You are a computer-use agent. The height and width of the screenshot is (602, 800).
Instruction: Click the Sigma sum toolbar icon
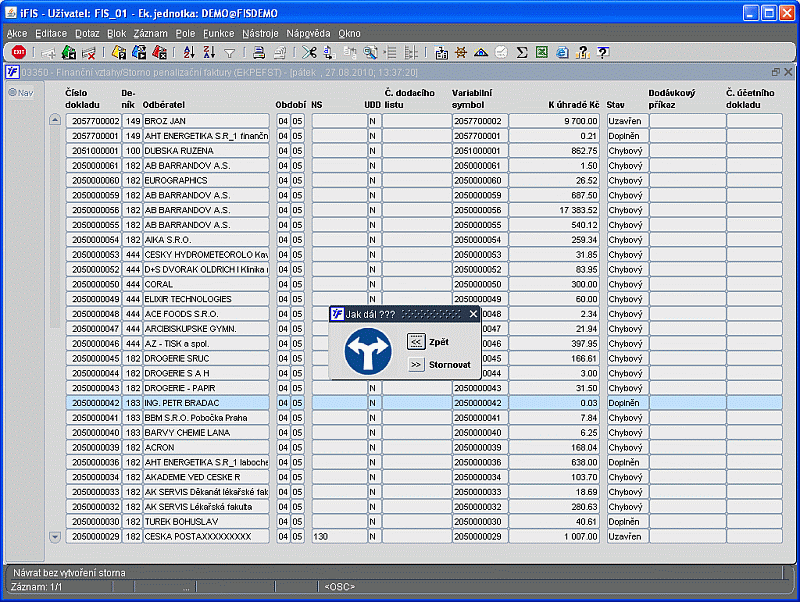[x=522, y=52]
